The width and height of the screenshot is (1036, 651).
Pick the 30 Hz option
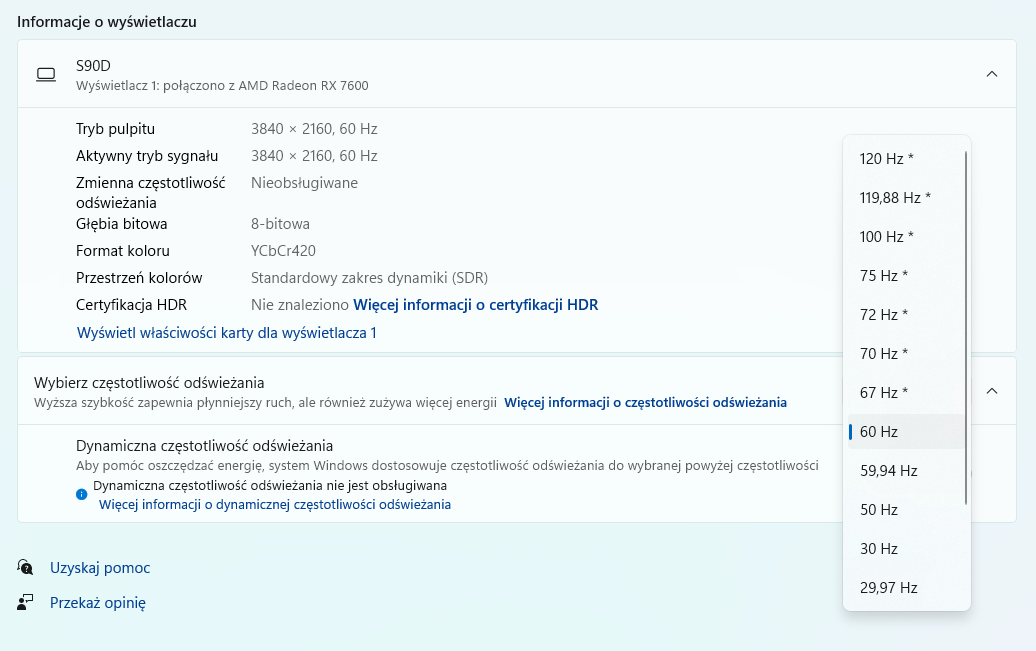coord(905,549)
